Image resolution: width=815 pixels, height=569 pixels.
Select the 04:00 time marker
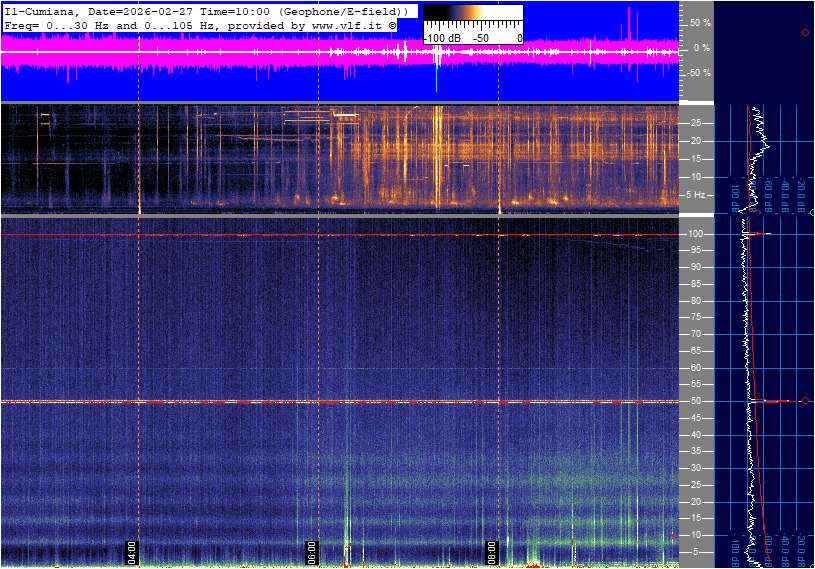coord(132,552)
